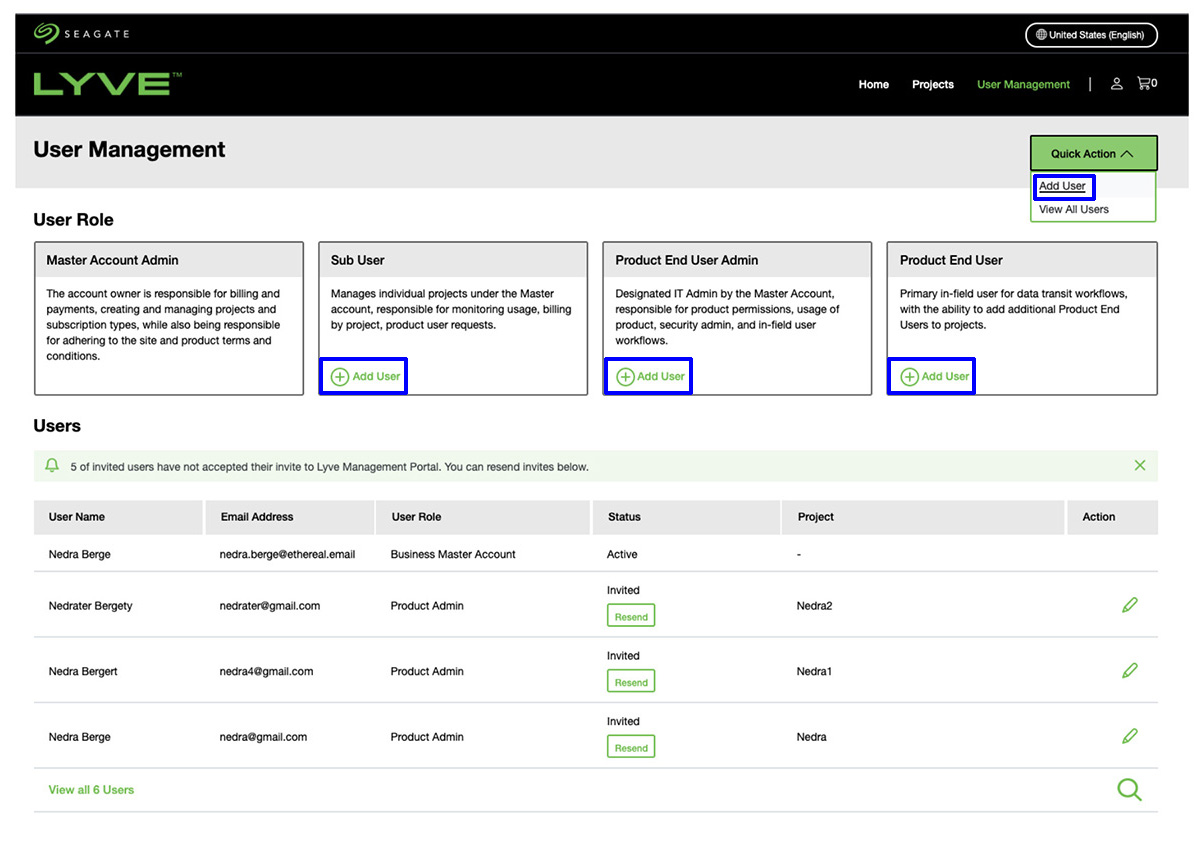Click user name Nedra Bergert
The width and height of the screenshot is (1200, 844).
pos(83,672)
